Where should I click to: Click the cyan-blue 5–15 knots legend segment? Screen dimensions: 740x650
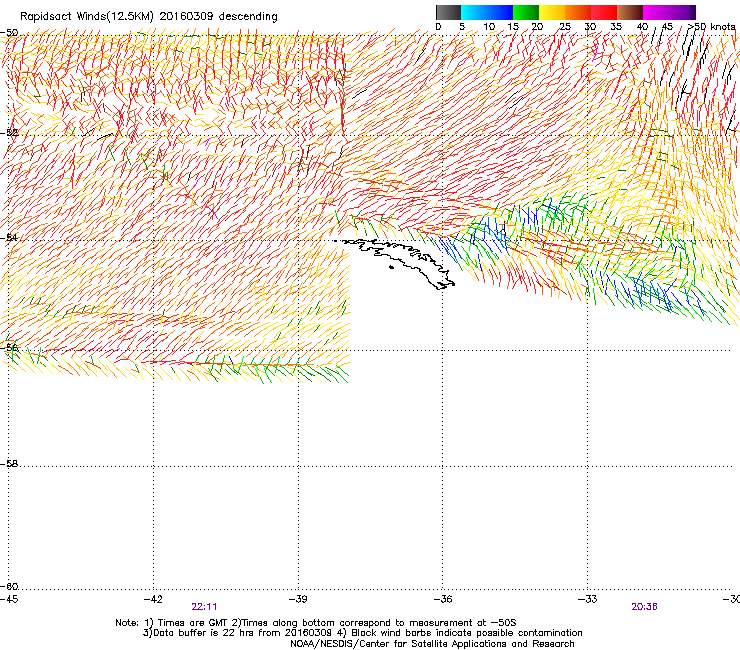point(487,12)
